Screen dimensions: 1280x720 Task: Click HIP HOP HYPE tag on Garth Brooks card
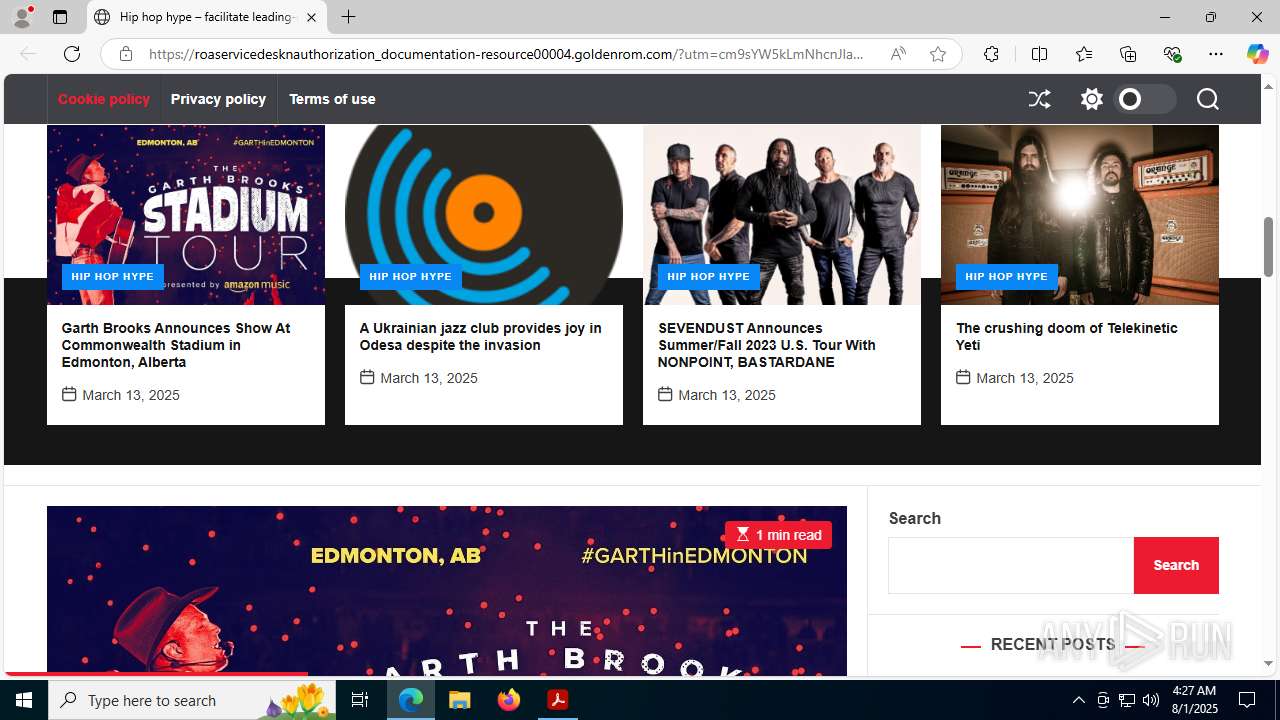pyautogui.click(x=112, y=277)
